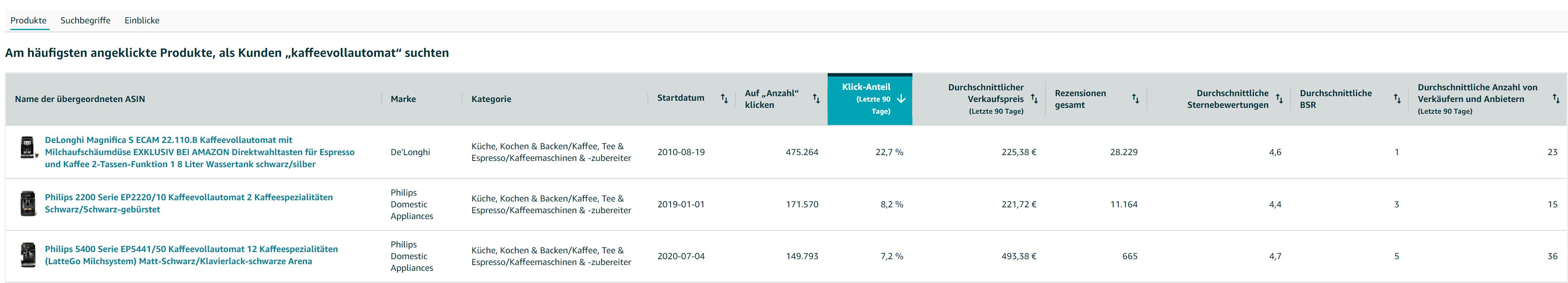Switch to the Suchbegriffe tab

tap(85, 20)
